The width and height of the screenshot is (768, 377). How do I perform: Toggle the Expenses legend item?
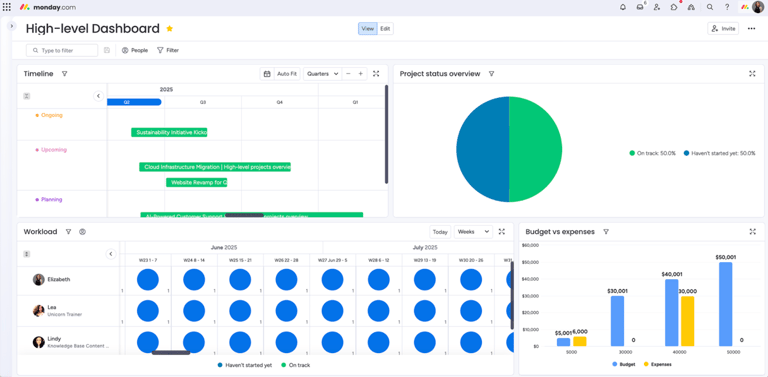pyautogui.click(x=657, y=364)
